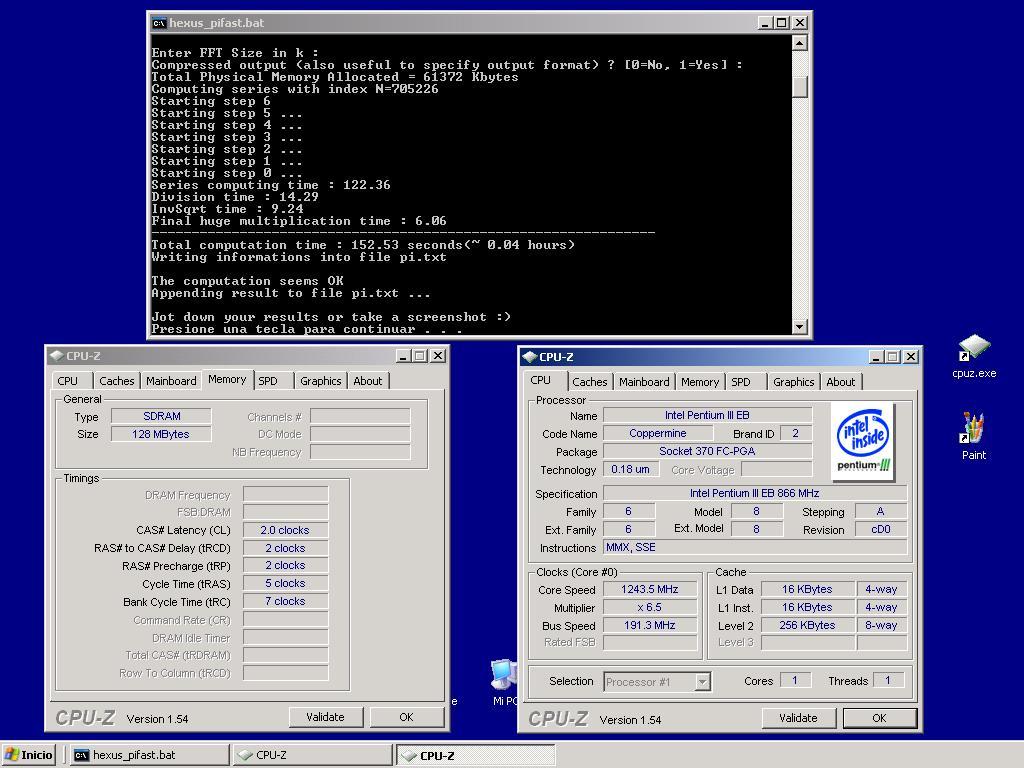This screenshot has height=768, width=1024.
Task: Open the Inicio start menu
Action: click(29, 755)
